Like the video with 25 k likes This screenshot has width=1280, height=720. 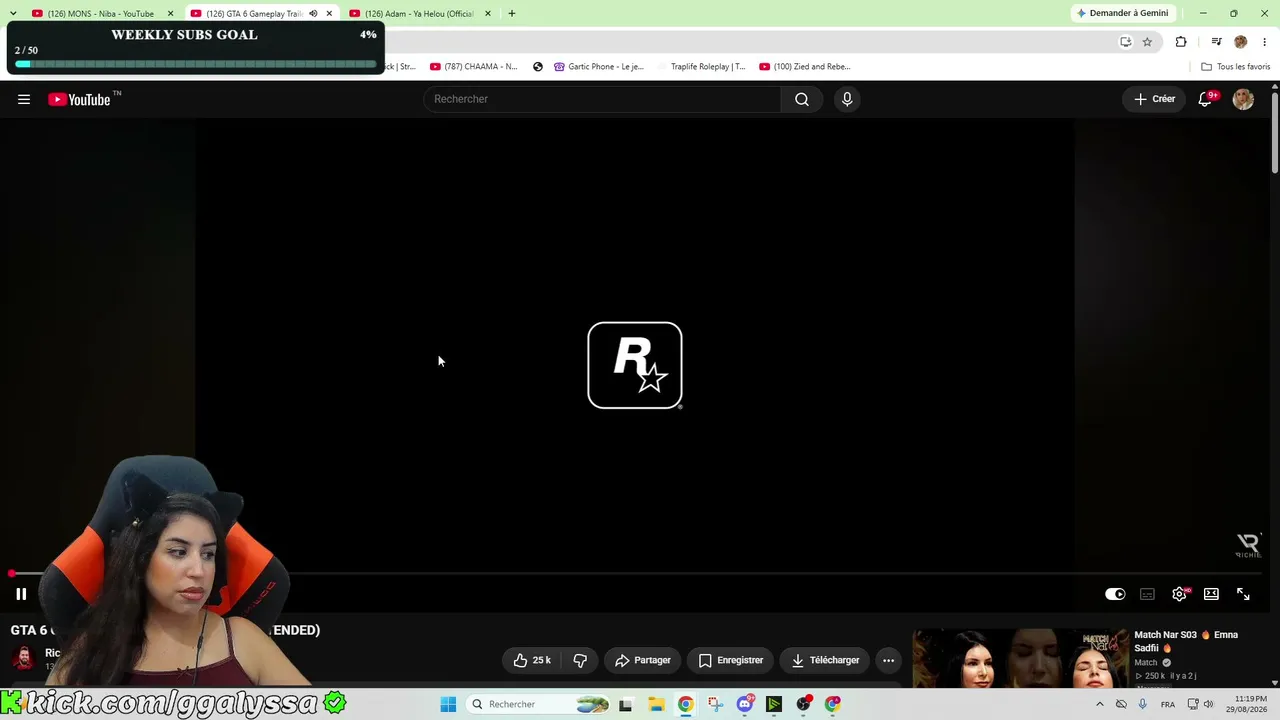point(532,660)
